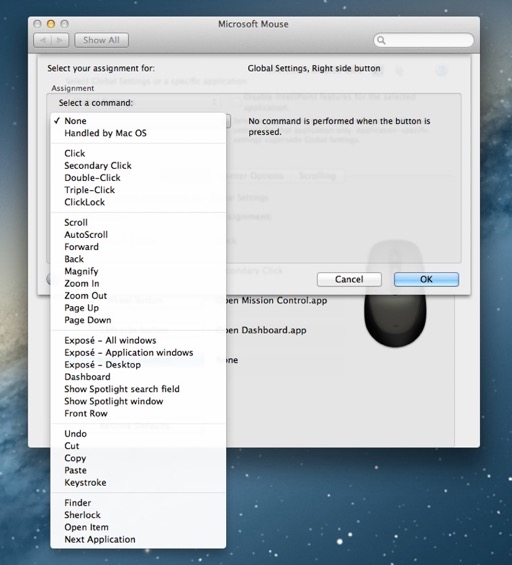The width and height of the screenshot is (512, 565).
Task: Assign the Forward command
Action: 138,247
